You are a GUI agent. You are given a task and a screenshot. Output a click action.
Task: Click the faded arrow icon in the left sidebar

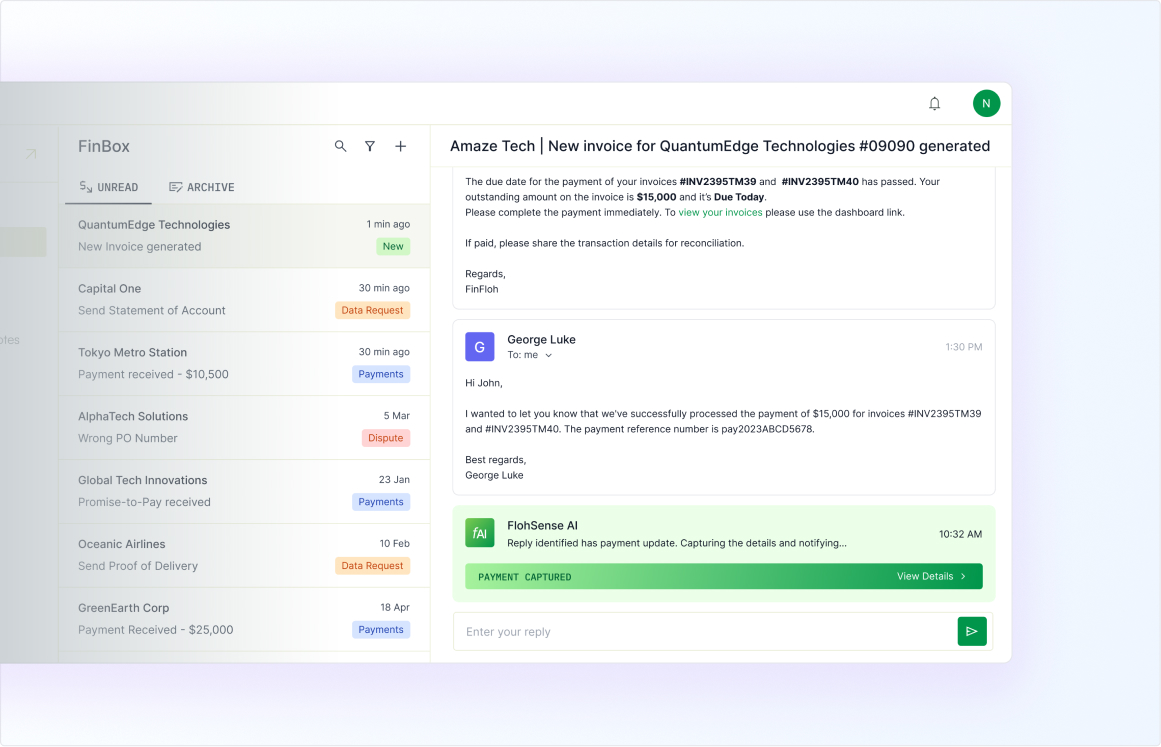30,154
